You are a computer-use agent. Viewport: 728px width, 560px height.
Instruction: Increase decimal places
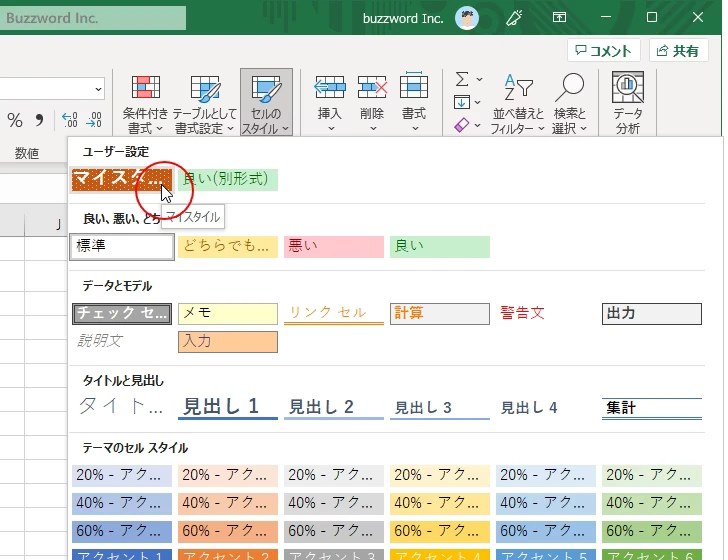(x=70, y=120)
